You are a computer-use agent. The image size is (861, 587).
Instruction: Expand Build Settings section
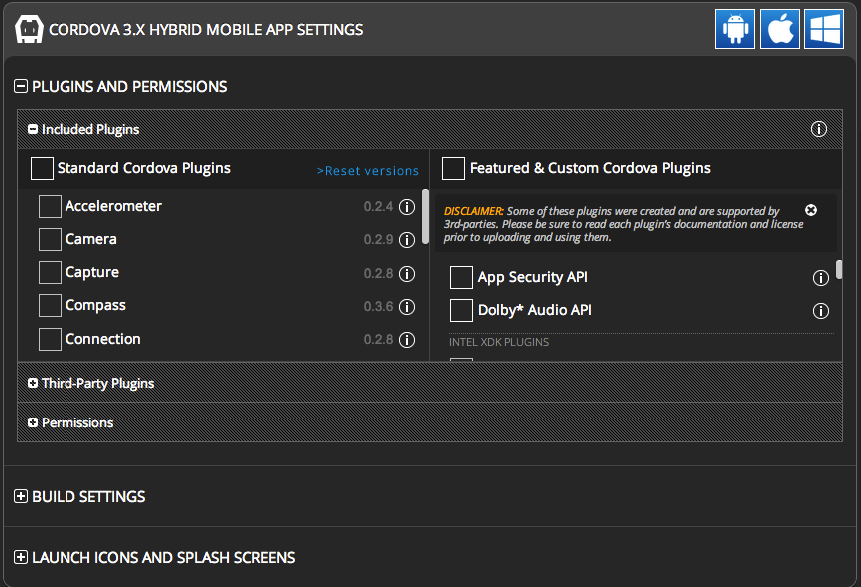pos(21,496)
